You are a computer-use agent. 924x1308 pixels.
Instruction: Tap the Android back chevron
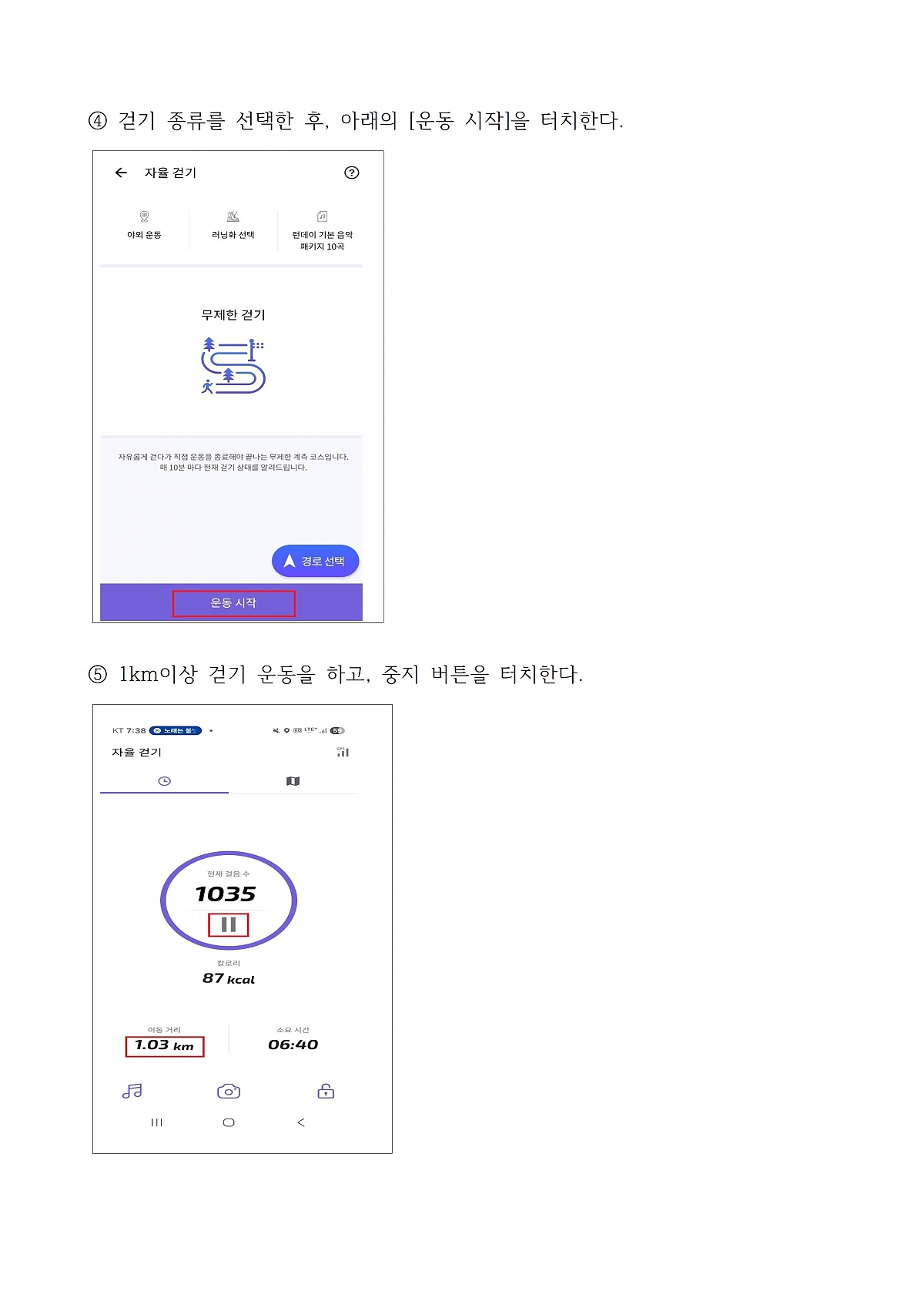[301, 1122]
